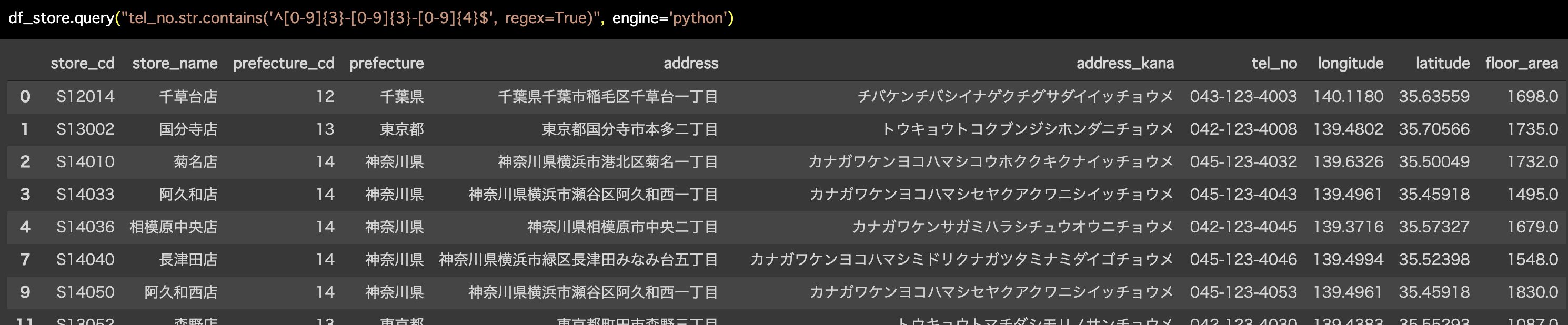This screenshot has height=325, width=1568.
Task: Click floor area value 1732.0
Action: coord(1532,161)
